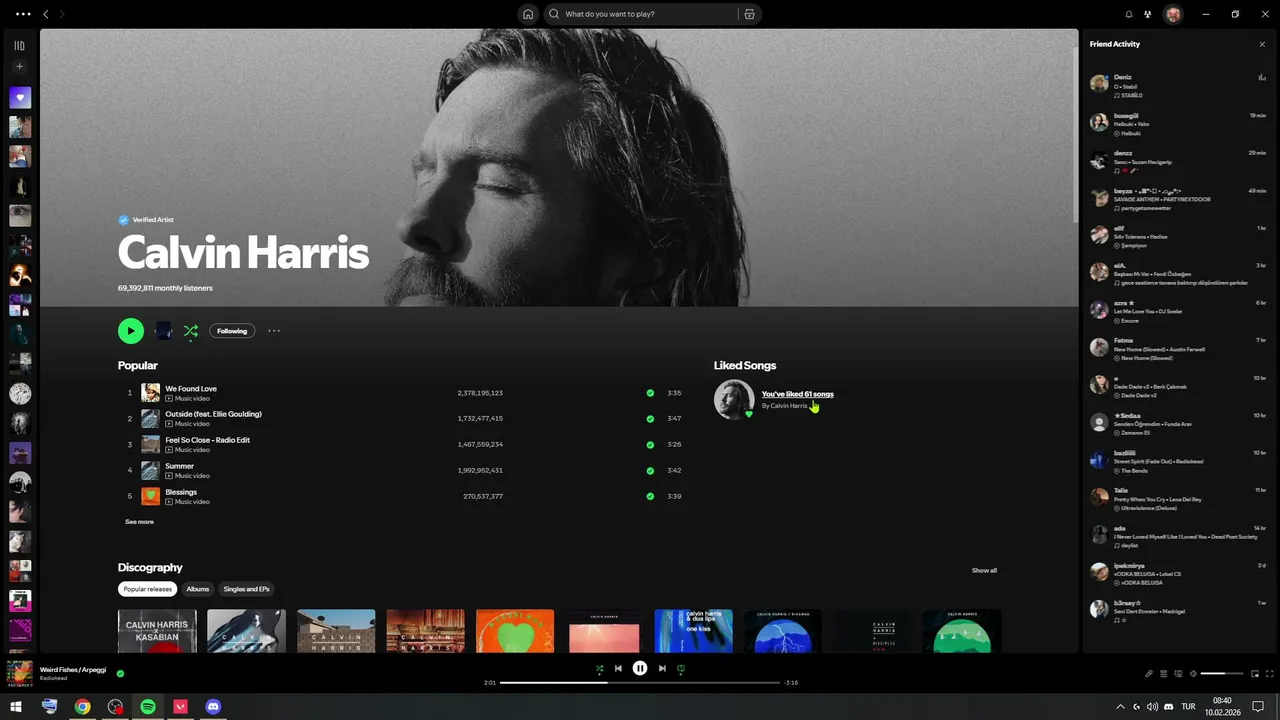
Task: Close the Friend Activity panel
Action: (x=1262, y=44)
